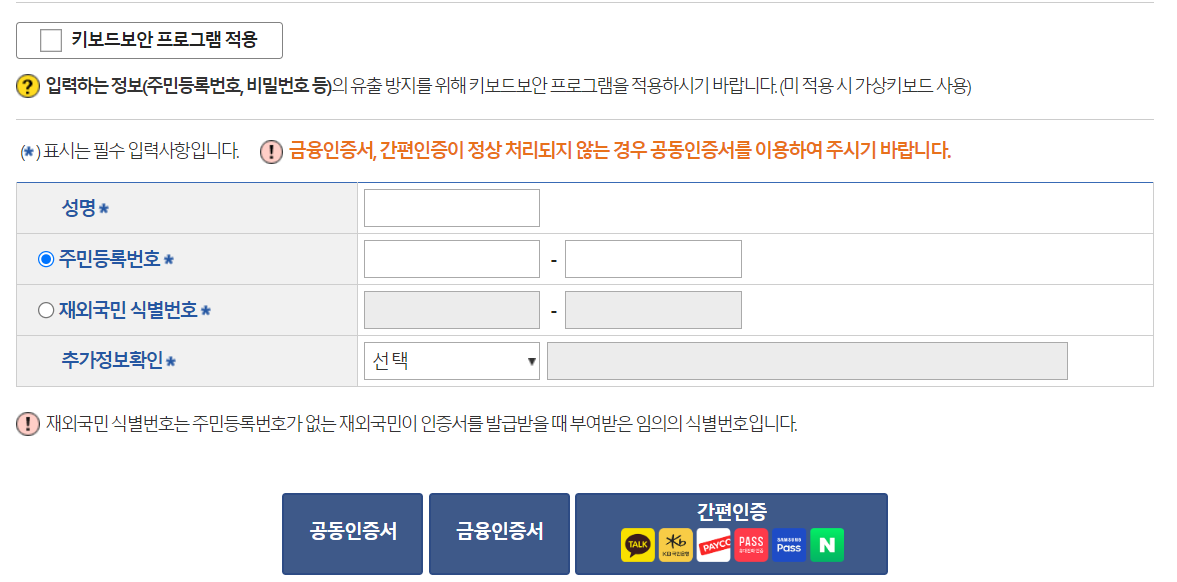
Task: Click the text field beside 선택 dropdown
Action: (805, 360)
